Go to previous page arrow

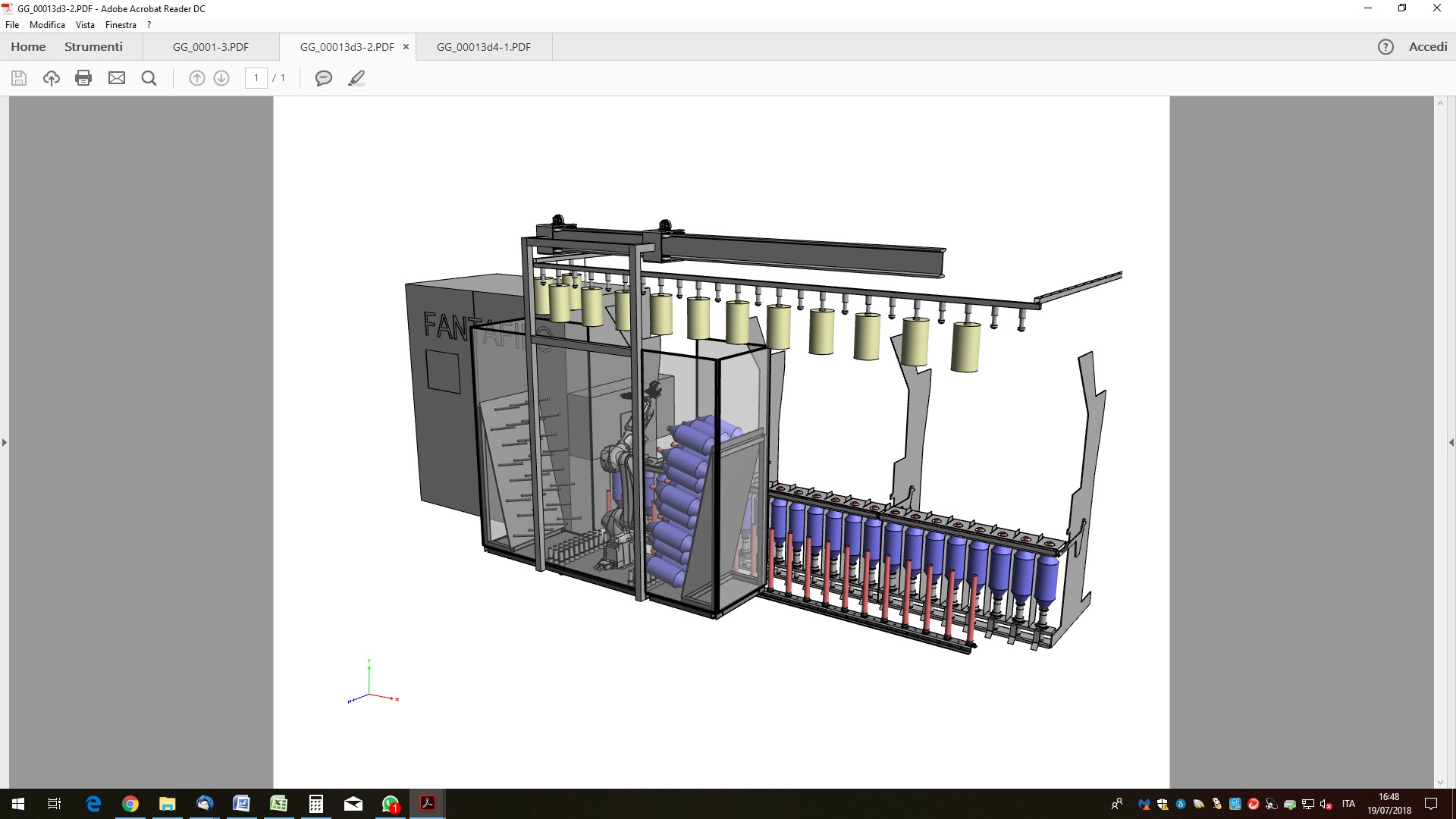click(x=196, y=78)
